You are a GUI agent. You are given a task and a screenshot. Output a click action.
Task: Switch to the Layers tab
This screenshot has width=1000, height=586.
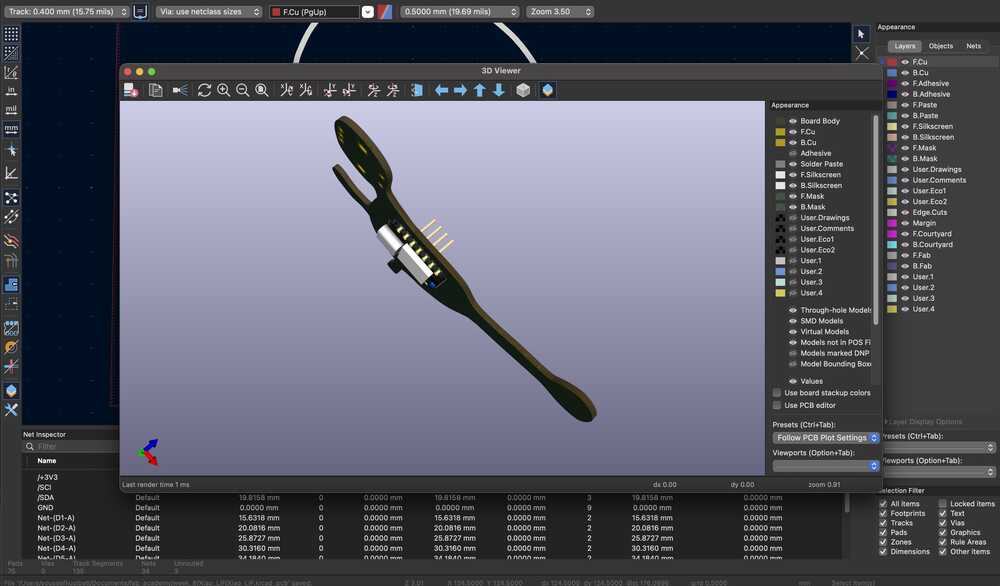coord(904,46)
